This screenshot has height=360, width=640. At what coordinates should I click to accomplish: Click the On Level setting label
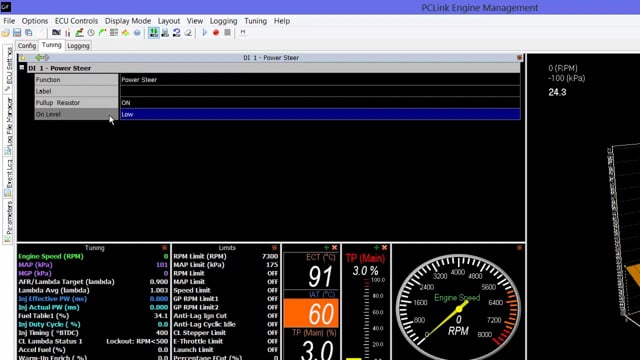pyautogui.click(x=76, y=114)
